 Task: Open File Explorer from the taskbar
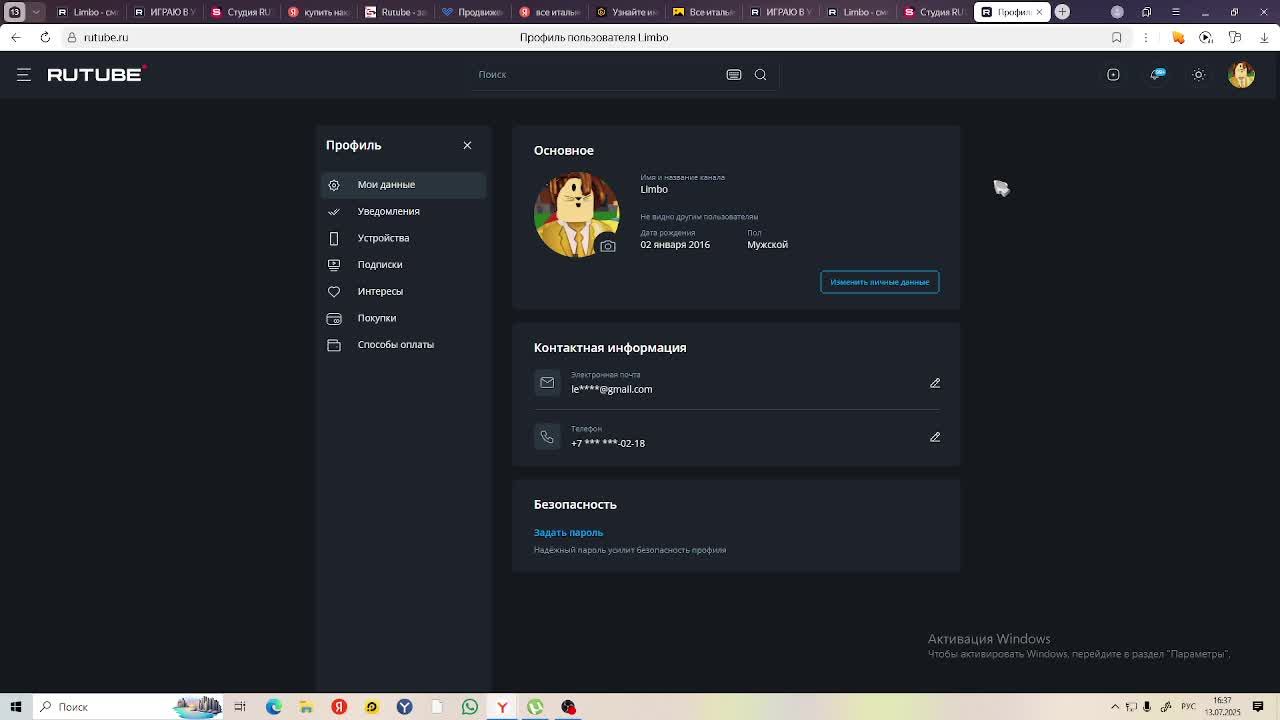306,707
